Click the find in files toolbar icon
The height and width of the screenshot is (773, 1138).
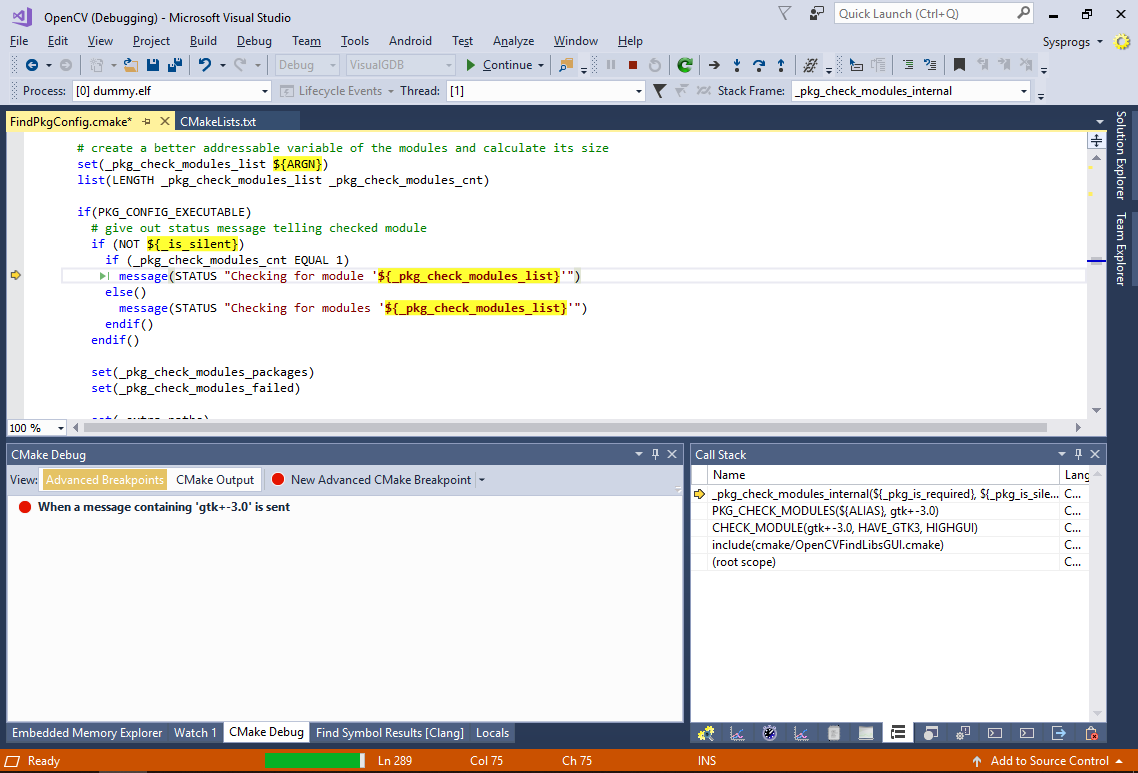565,65
